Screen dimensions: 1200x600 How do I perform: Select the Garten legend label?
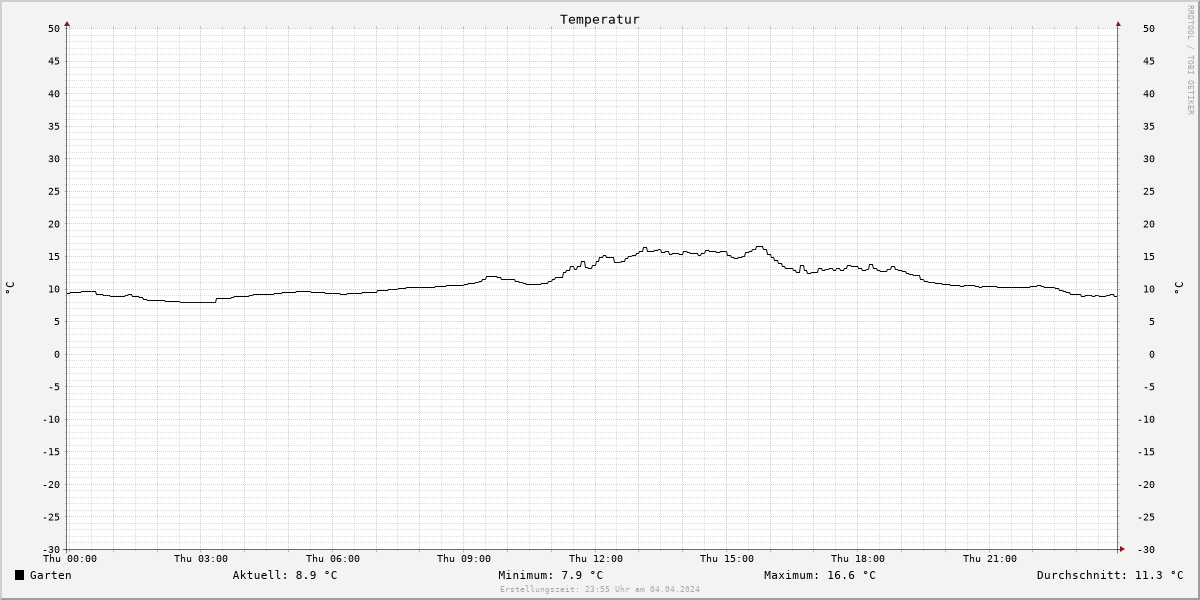point(50,575)
